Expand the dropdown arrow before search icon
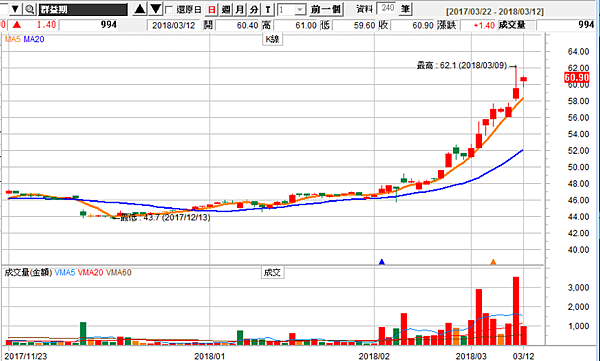Image resolution: width=600 pixels, height=361 pixels. pyautogui.click(x=15, y=9)
